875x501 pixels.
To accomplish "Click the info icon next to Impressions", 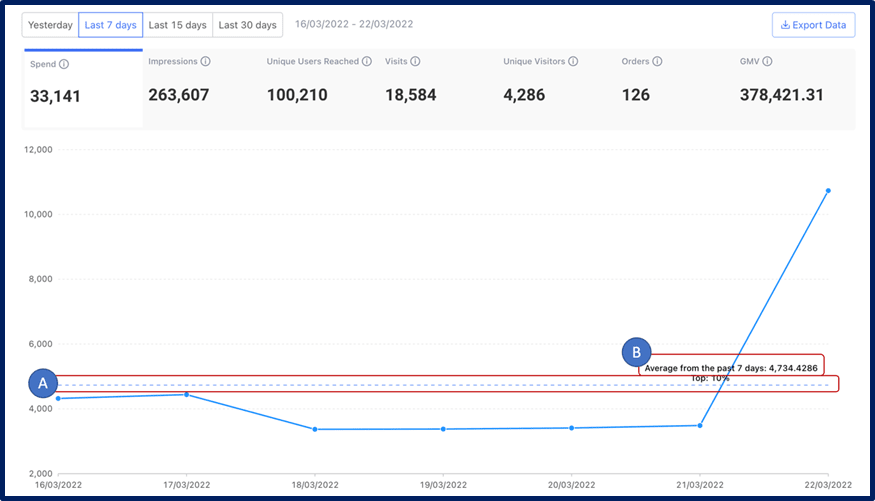I will tap(206, 62).
